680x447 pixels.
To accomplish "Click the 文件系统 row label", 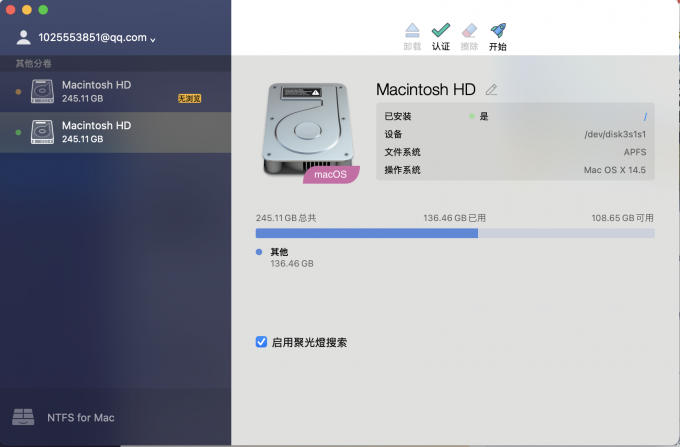I will (402, 152).
